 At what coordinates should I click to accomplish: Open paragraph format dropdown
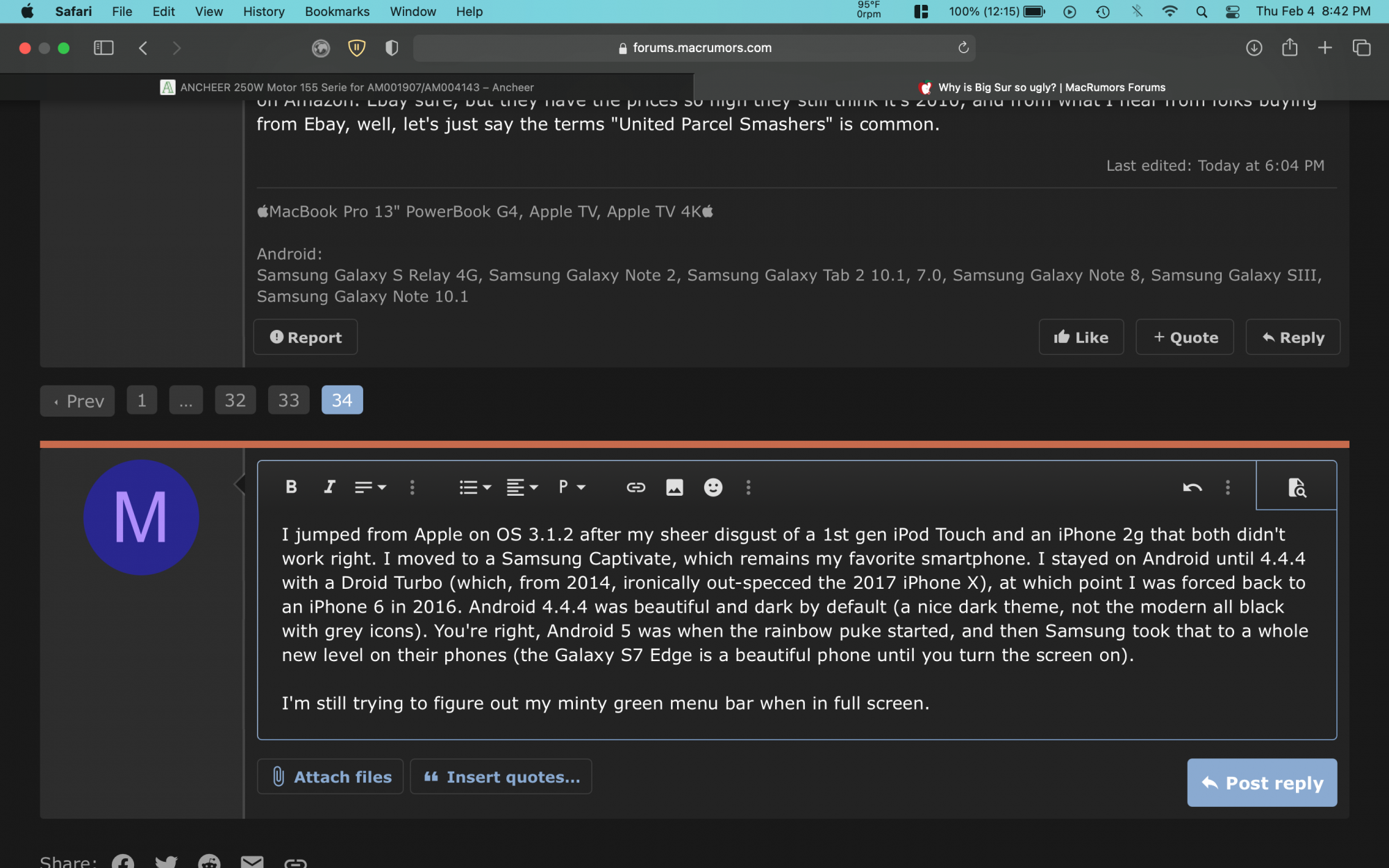pos(572,487)
